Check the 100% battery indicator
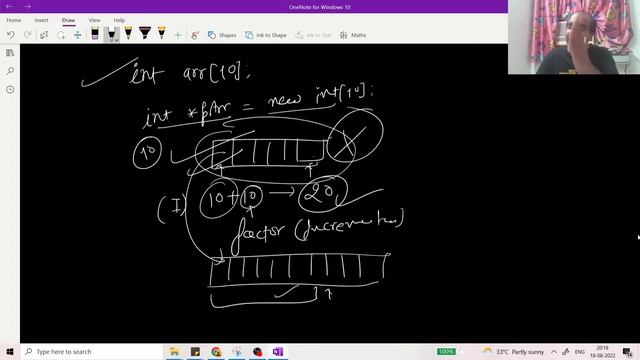The width and height of the screenshot is (640, 360). pyautogui.click(x=446, y=351)
